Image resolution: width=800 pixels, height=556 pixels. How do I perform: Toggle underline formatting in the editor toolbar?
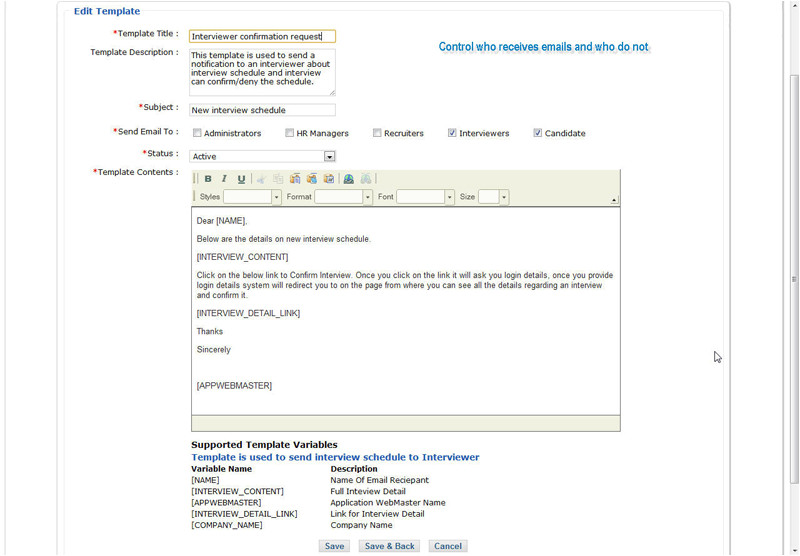[241, 179]
